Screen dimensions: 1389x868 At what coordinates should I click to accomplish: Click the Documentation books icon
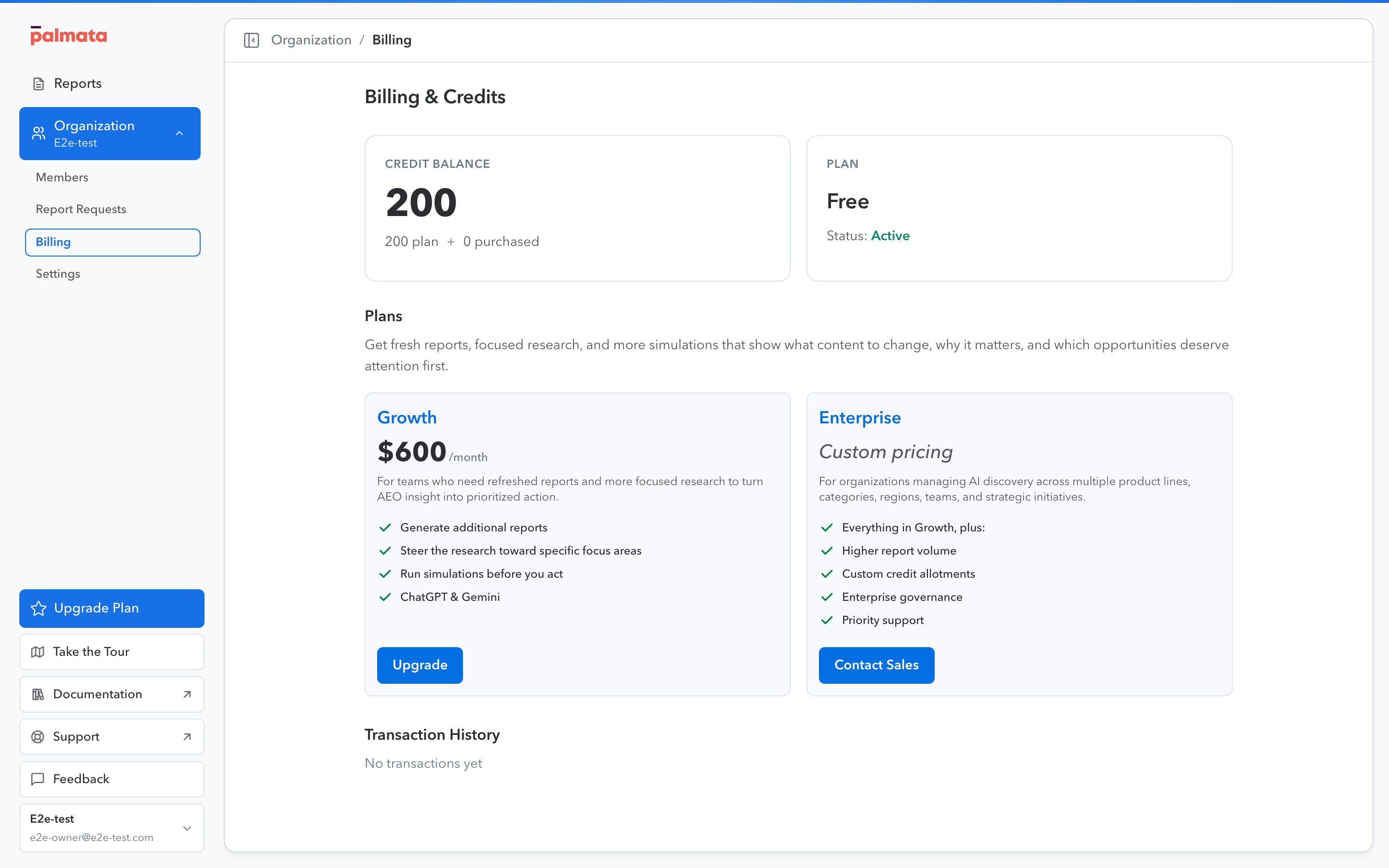click(x=38, y=694)
